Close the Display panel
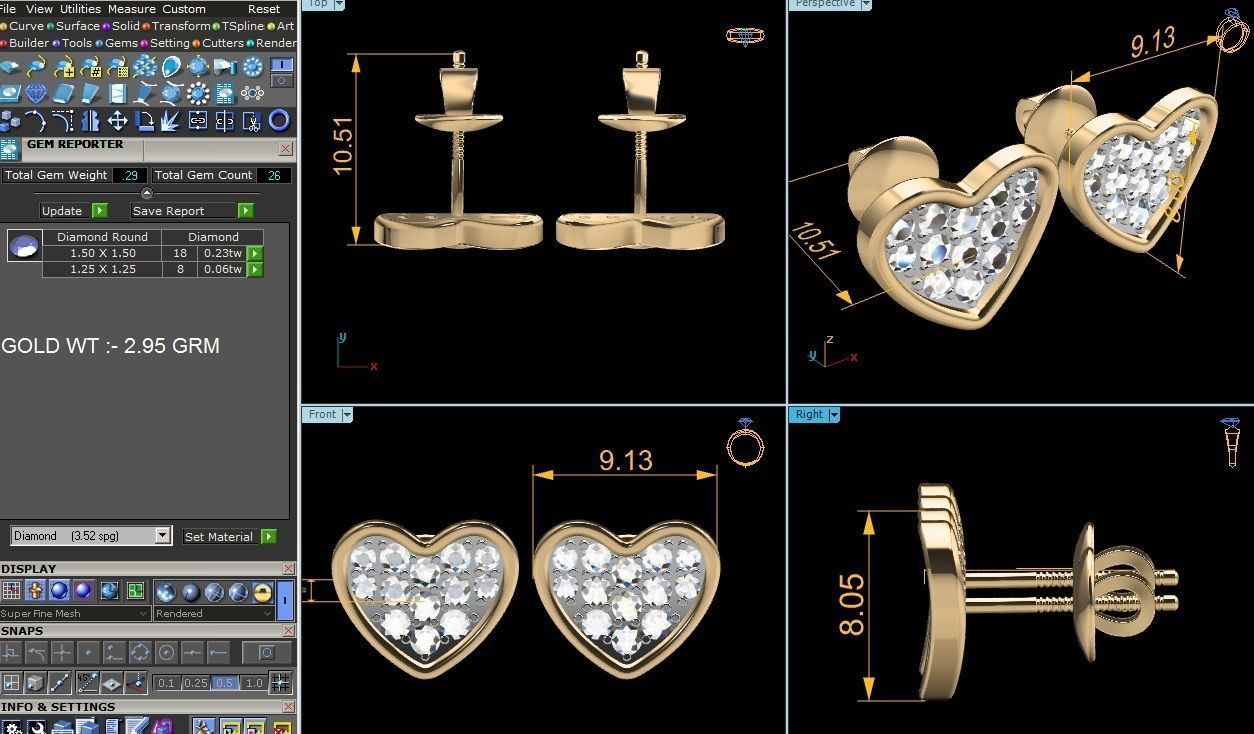 tap(288, 569)
